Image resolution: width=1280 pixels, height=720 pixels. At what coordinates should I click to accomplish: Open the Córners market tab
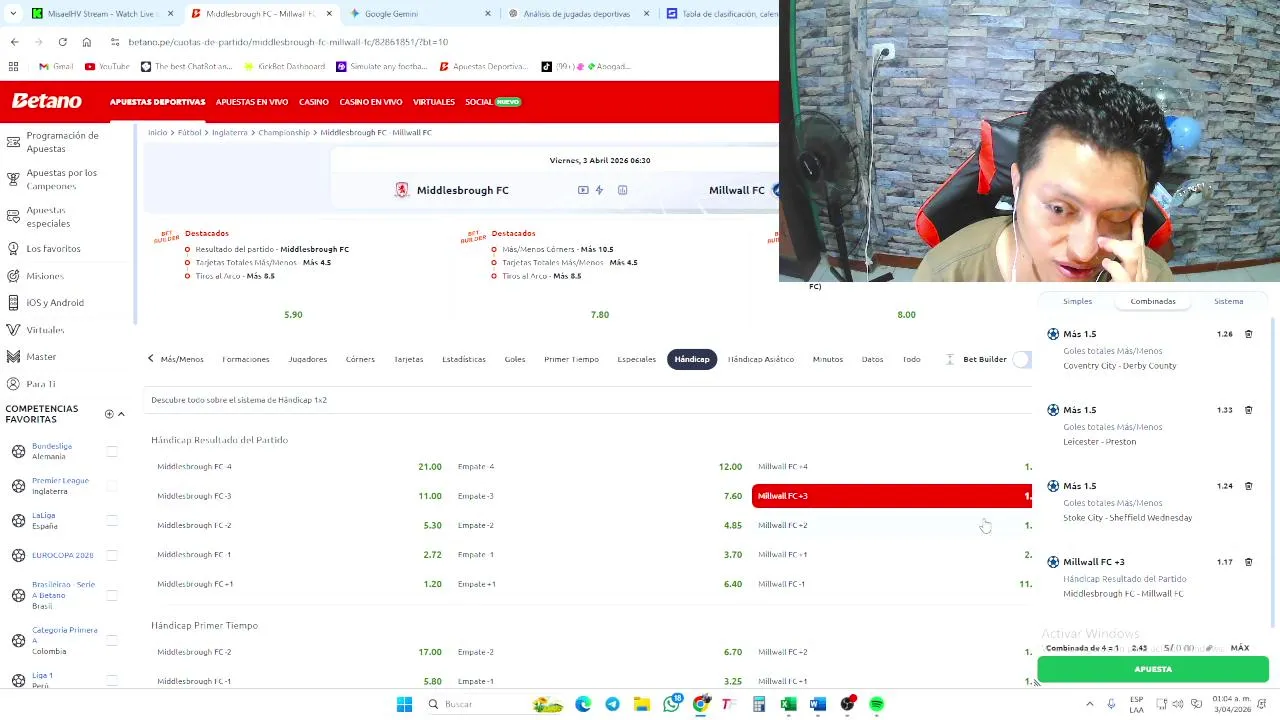(x=360, y=359)
